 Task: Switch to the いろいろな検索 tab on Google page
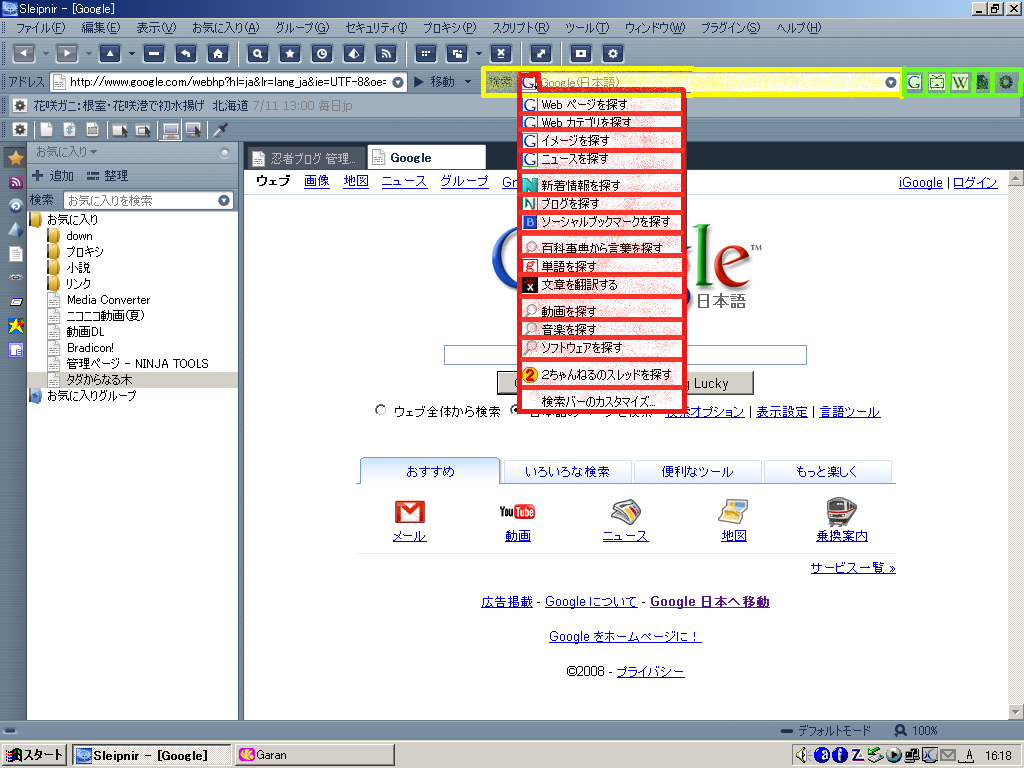(567, 472)
